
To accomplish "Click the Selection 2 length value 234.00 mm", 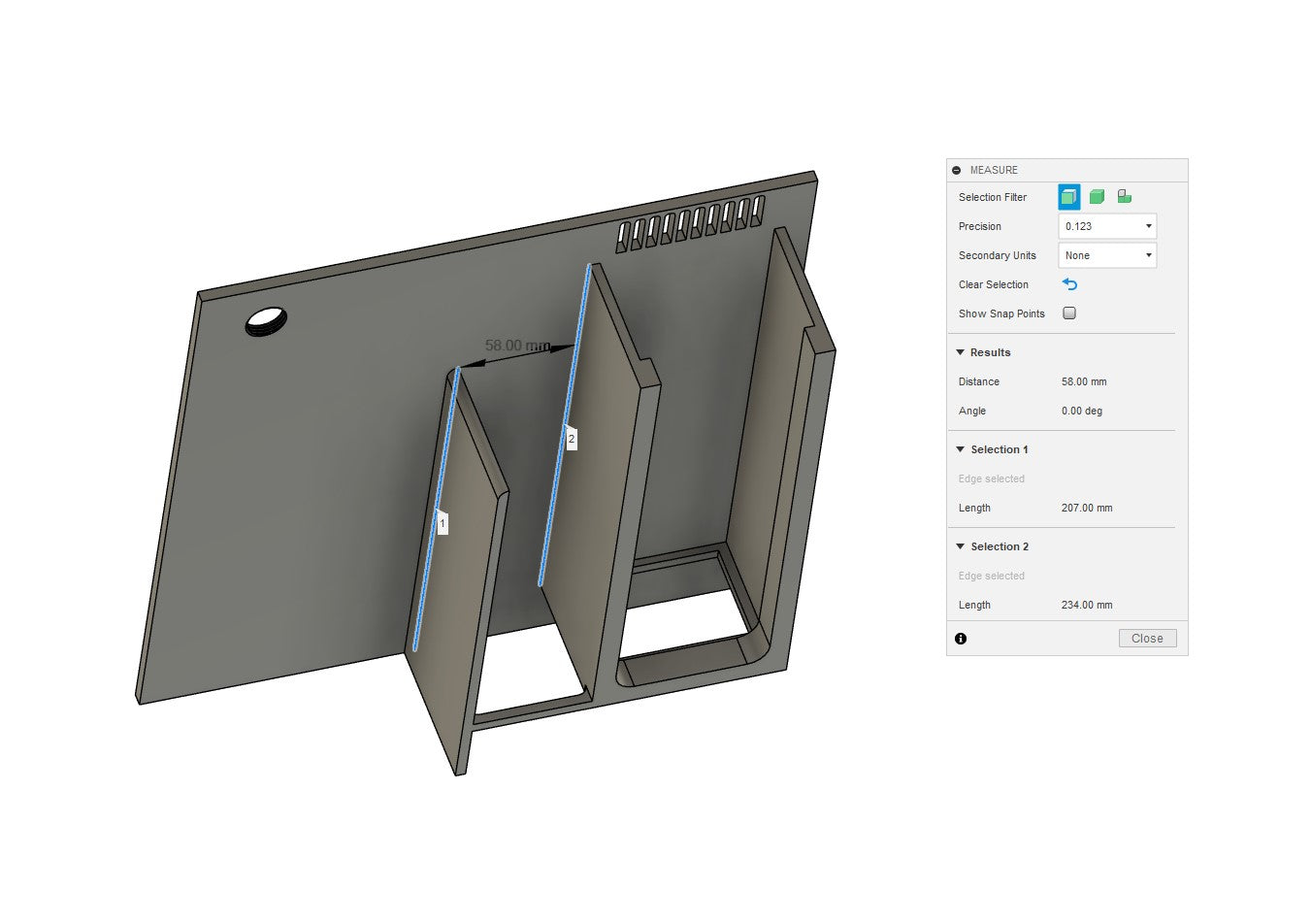I will click(x=1087, y=605).
